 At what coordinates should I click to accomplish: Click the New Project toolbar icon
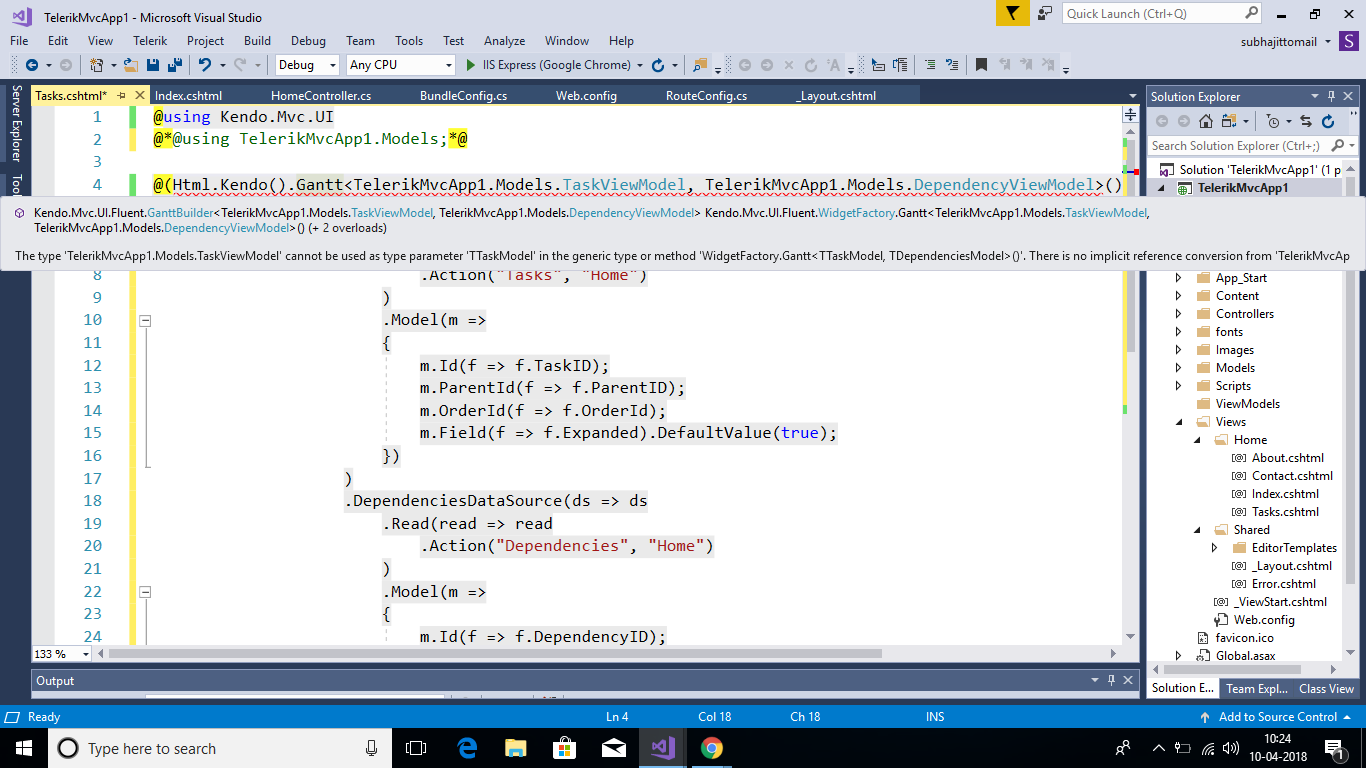coord(97,65)
